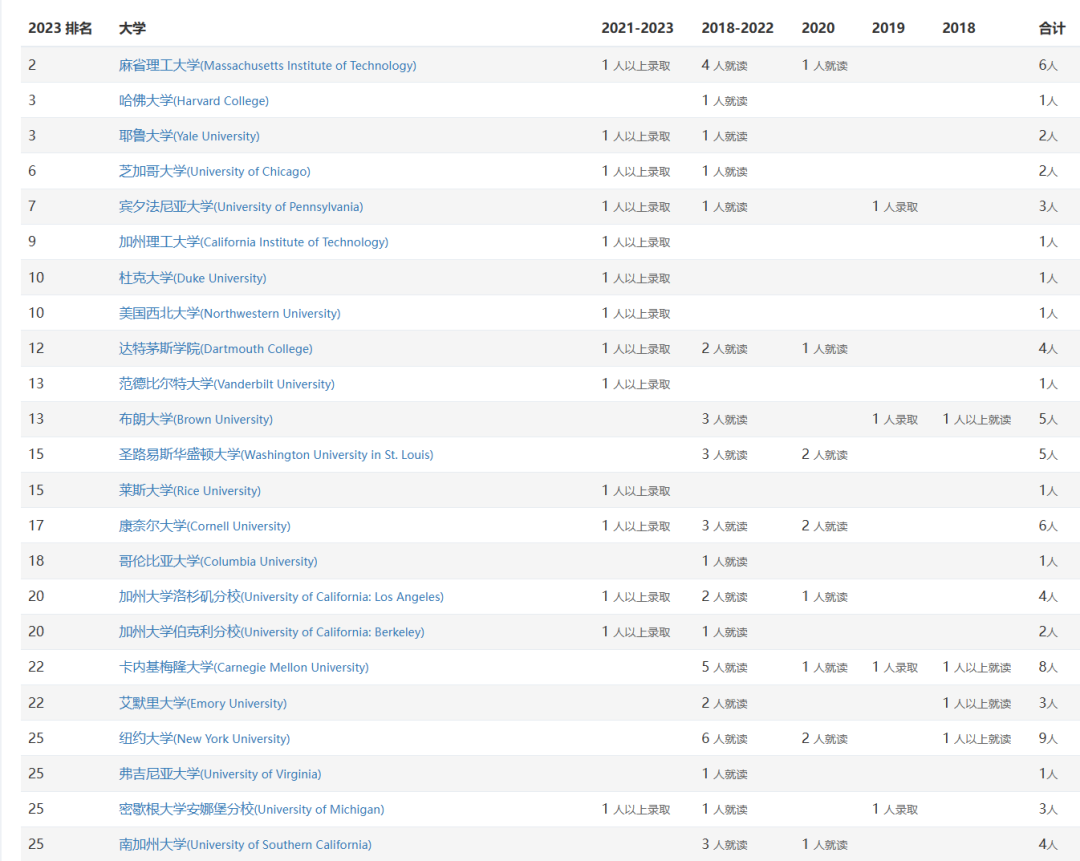The image size is (1080, 861).
Task: Select Washington University's 2020 '2 人就读' cell
Action: 824,455
